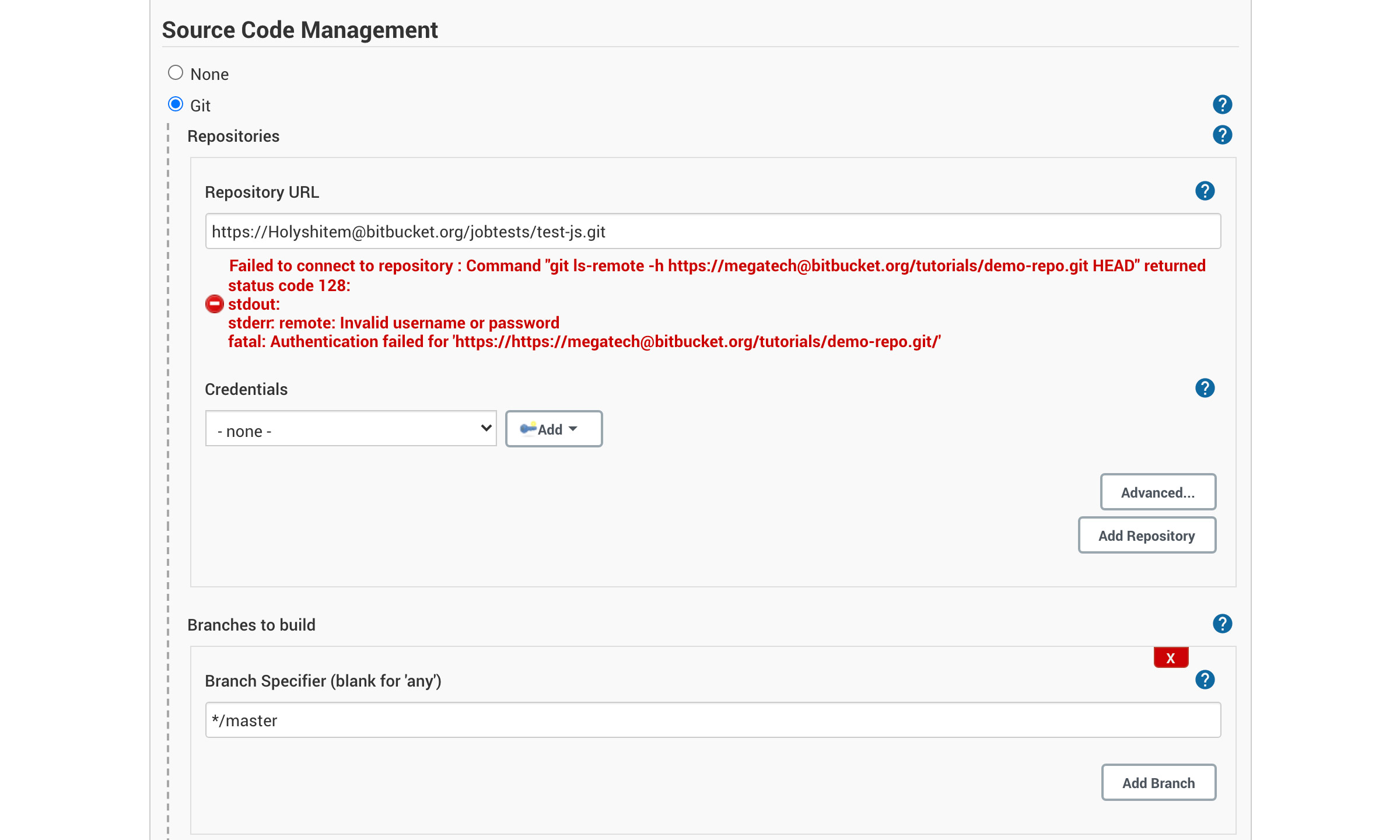Select the Git radio button
Image resolution: width=1400 pixels, height=840 pixels.
click(x=176, y=104)
